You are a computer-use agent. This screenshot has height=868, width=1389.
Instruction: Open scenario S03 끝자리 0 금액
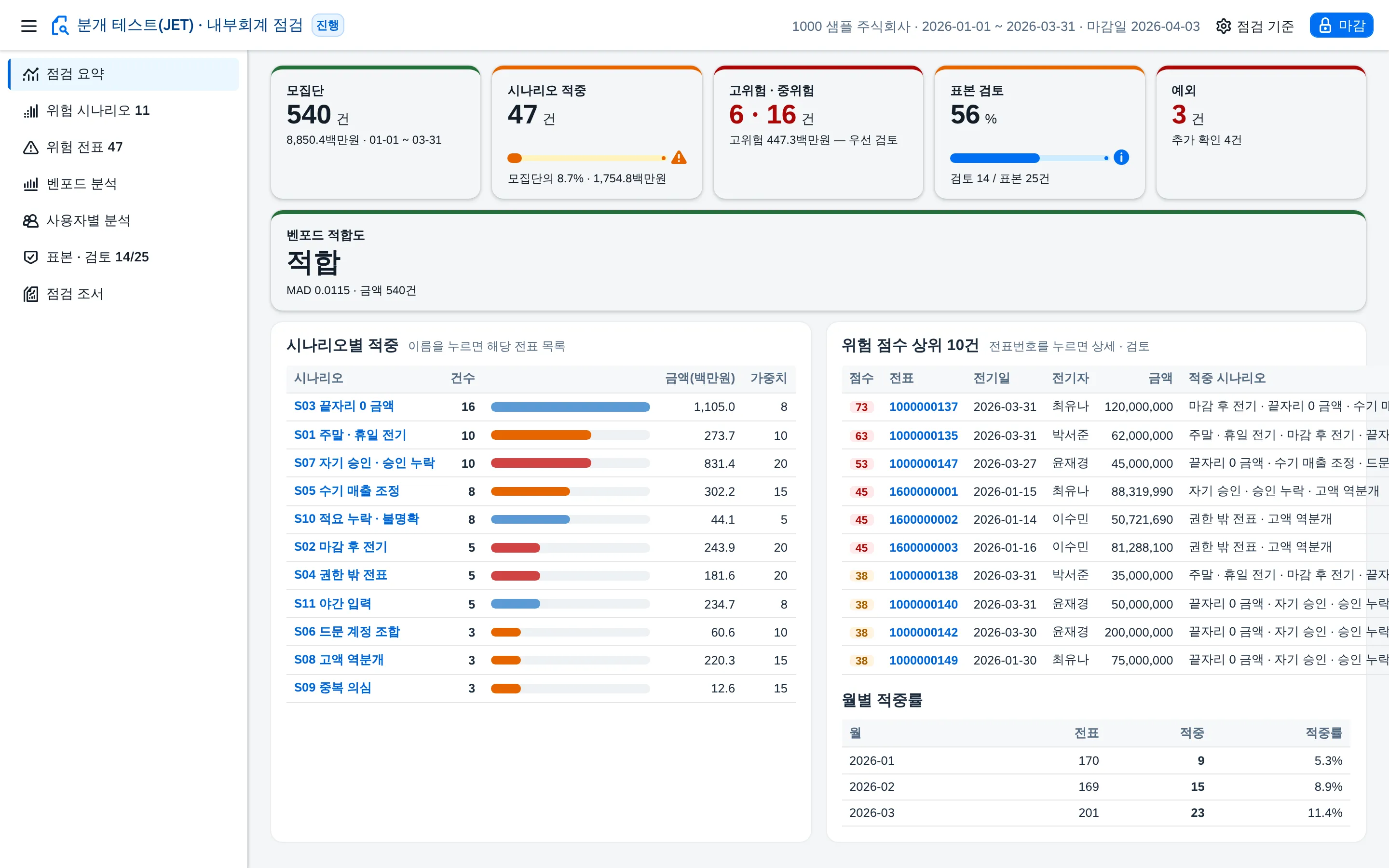pyautogui.click(x=344, y=407)
